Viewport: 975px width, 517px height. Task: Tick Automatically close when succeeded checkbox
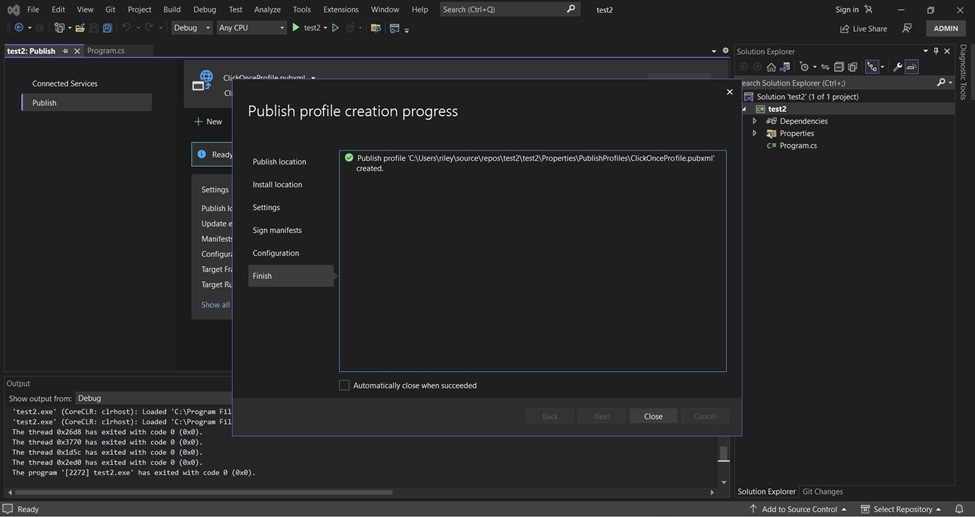(x=344, y=385)
